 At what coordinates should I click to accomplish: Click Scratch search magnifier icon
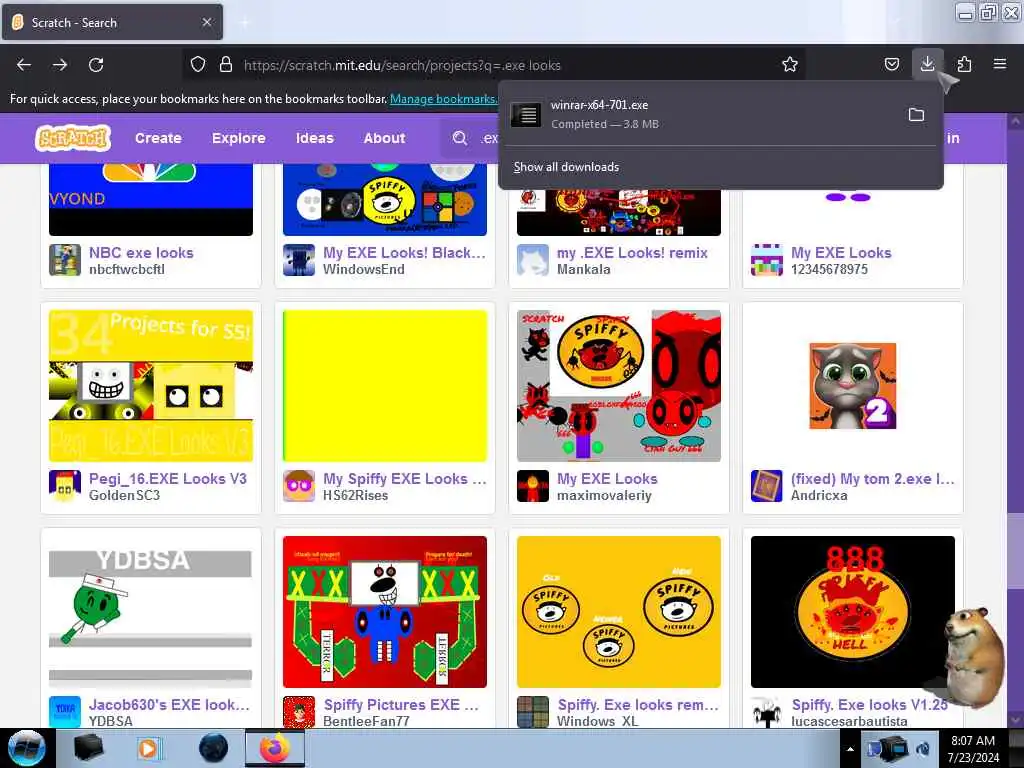click(x=460, y=138)
